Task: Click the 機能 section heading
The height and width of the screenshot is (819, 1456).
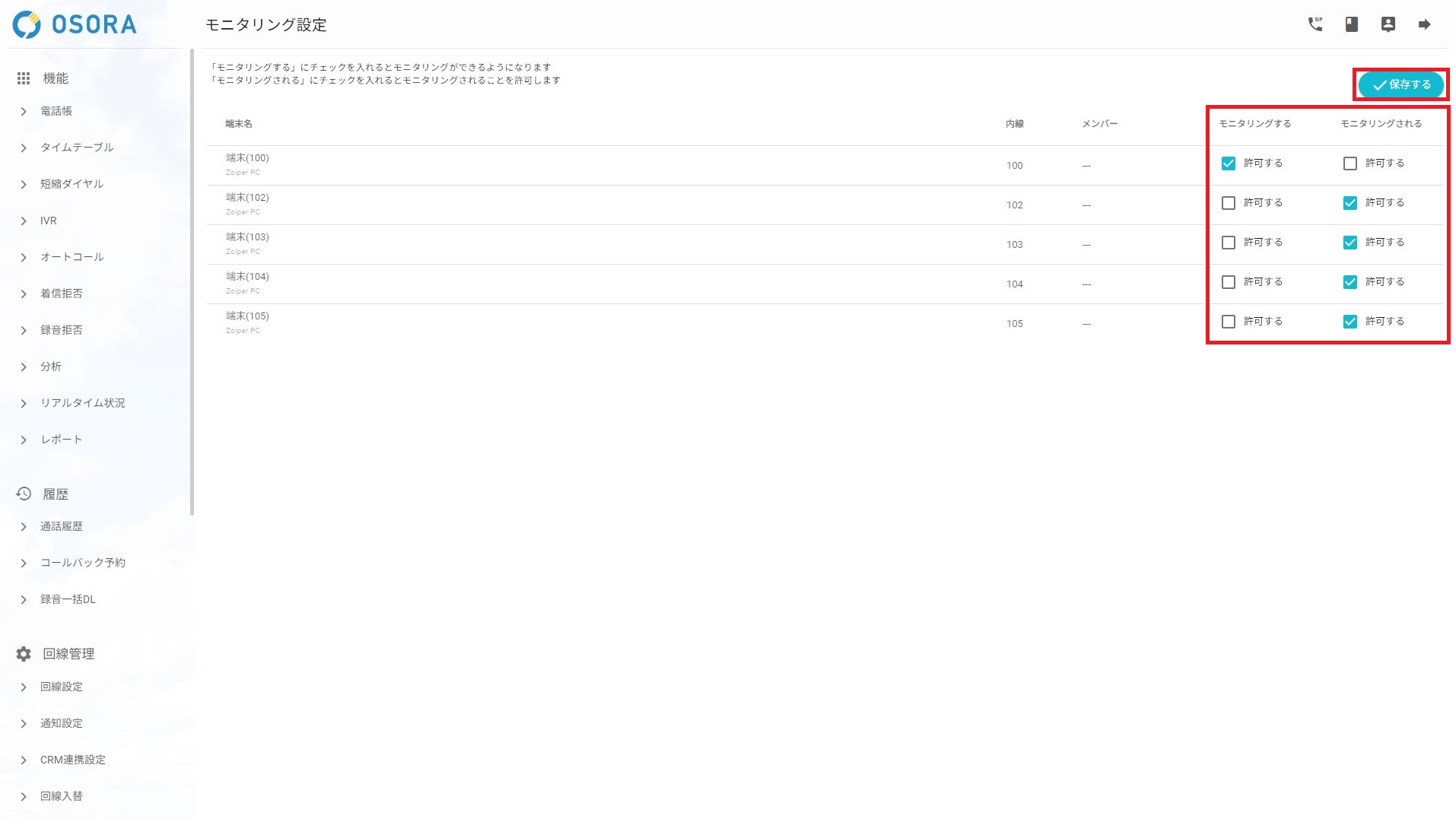Action: click(x=56, y=78)
